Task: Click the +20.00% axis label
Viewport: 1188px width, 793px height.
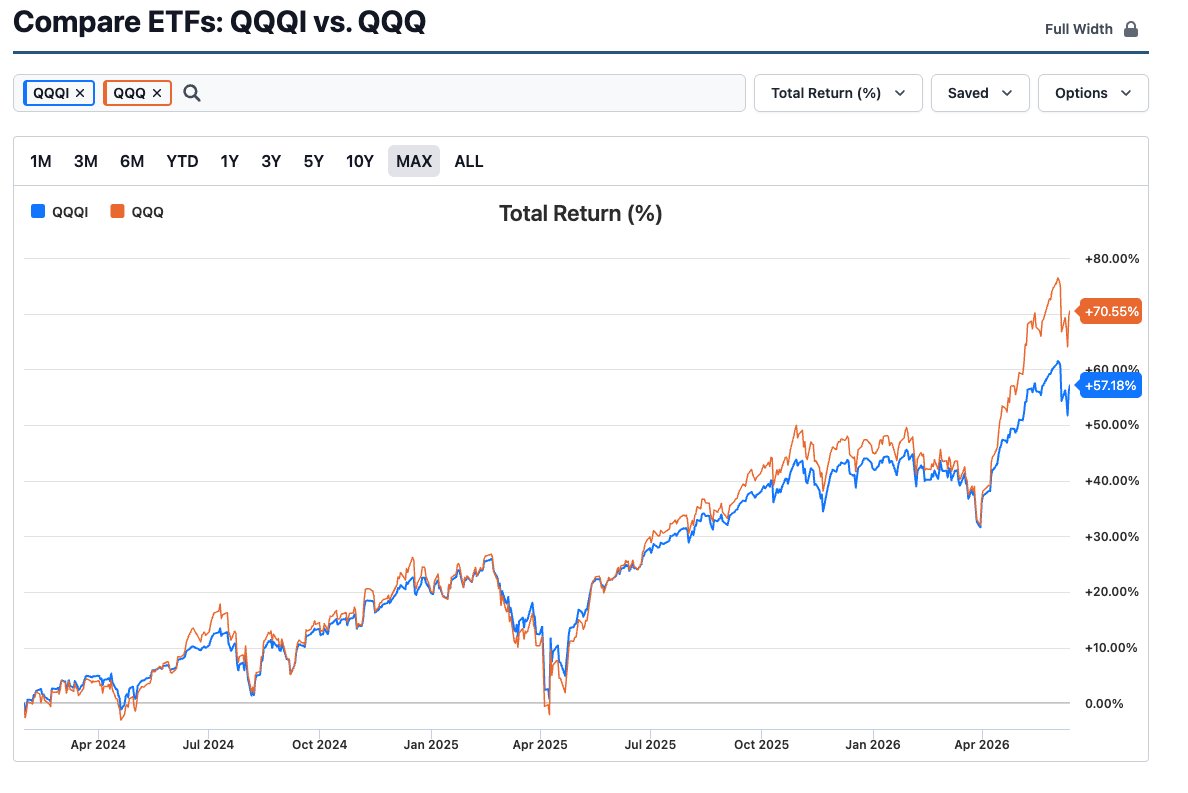Action: [x=1111, y=592]
